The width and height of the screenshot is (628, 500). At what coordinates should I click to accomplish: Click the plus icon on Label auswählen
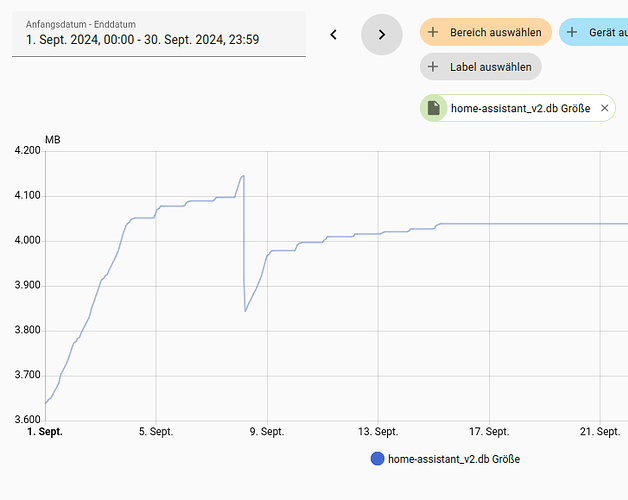(433, 67)
